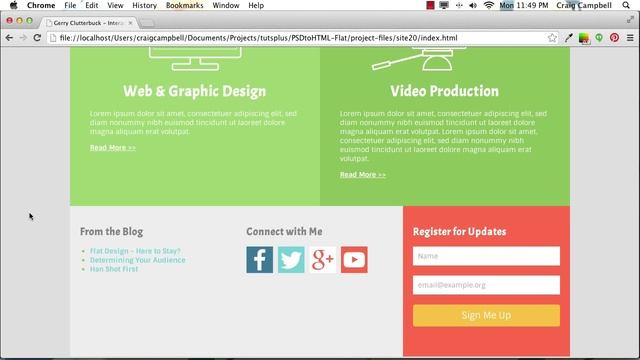Click the red square menu bar icon
This screenshot has width=640, height=360.
(x=430, y=5)
